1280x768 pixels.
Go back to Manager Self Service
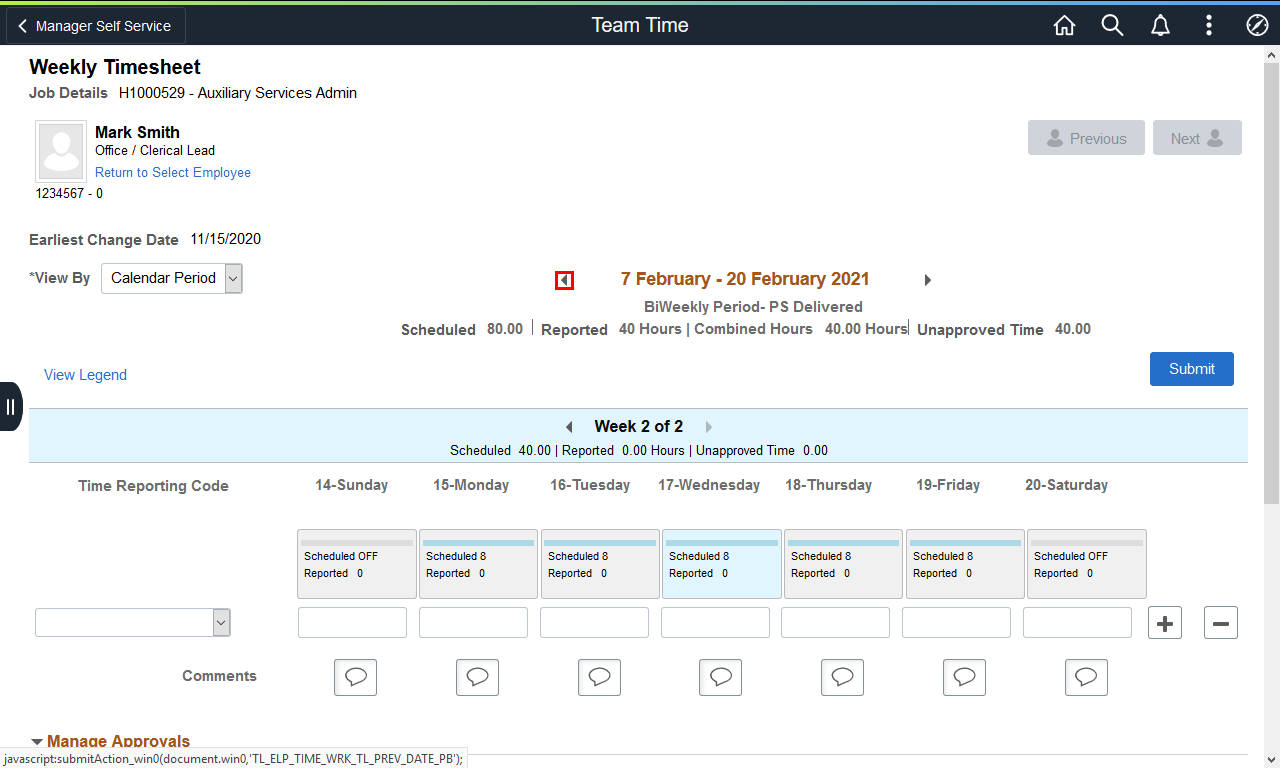point(96,26)
